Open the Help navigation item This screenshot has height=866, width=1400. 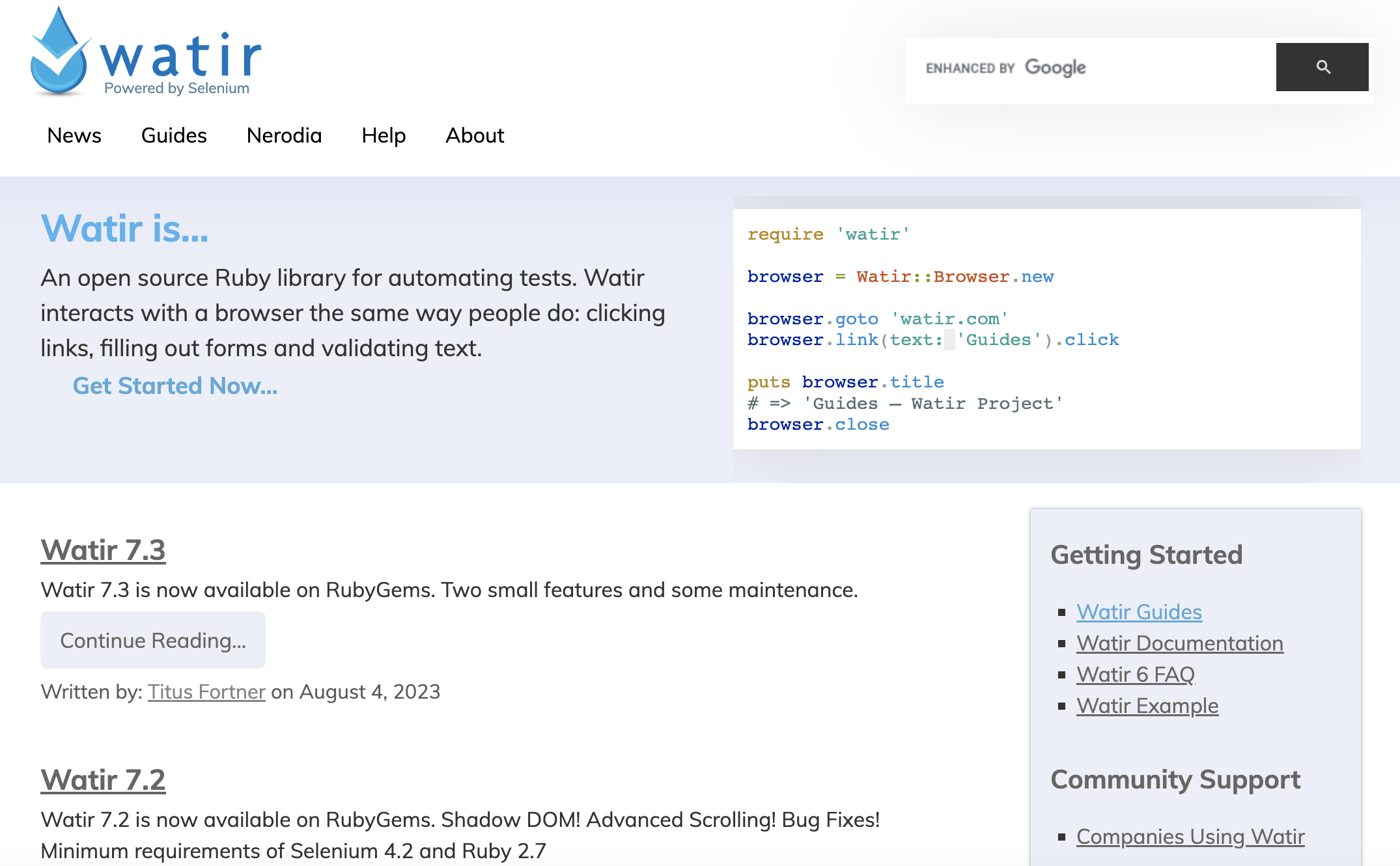pyautogui.click(x=384, y=135)
